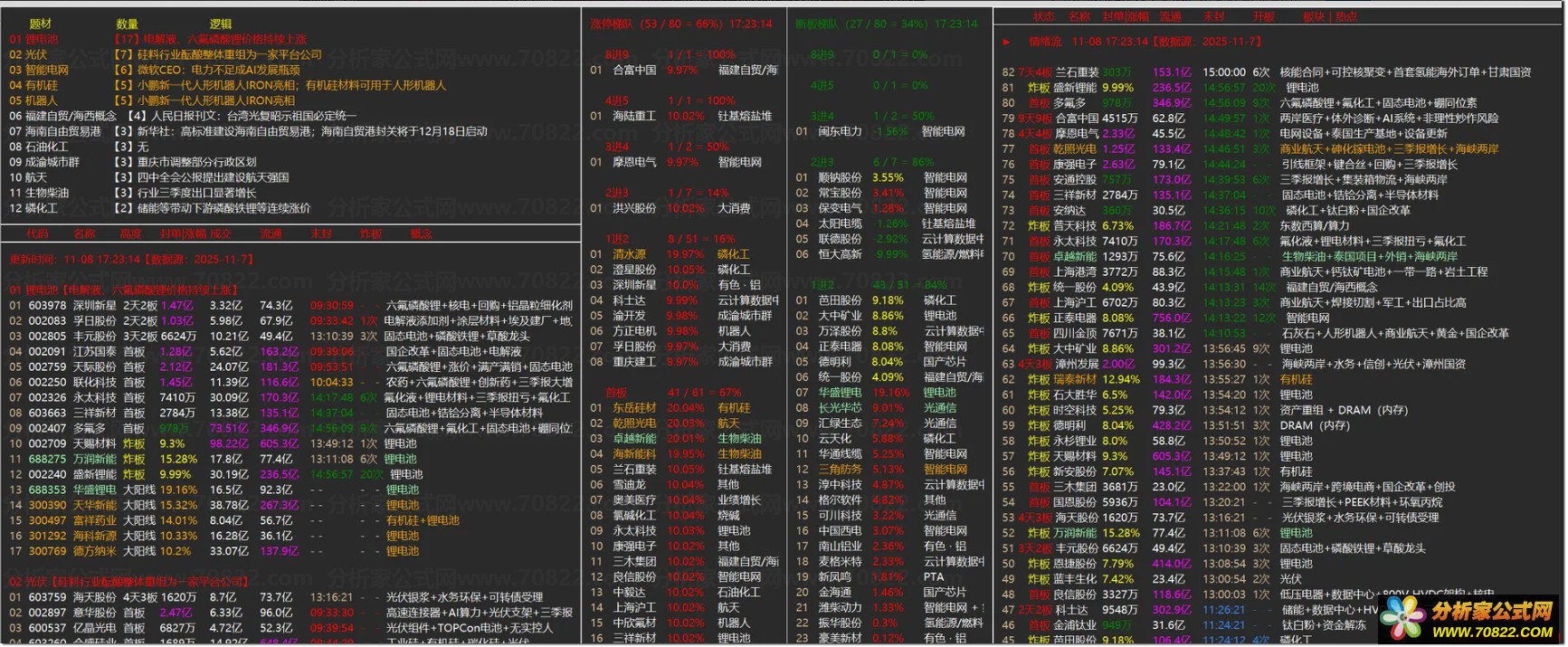Select theme row 08 石油化工
The image size is (1568, 647).
[79, 147]
